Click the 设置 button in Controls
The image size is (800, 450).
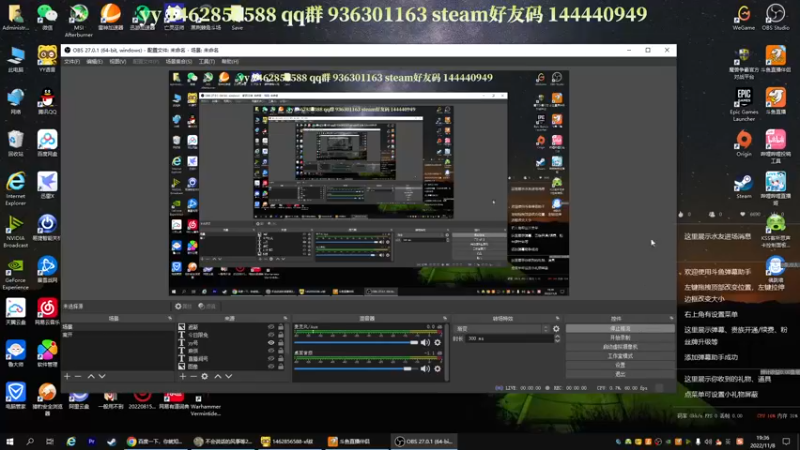[x=620, y=365]
